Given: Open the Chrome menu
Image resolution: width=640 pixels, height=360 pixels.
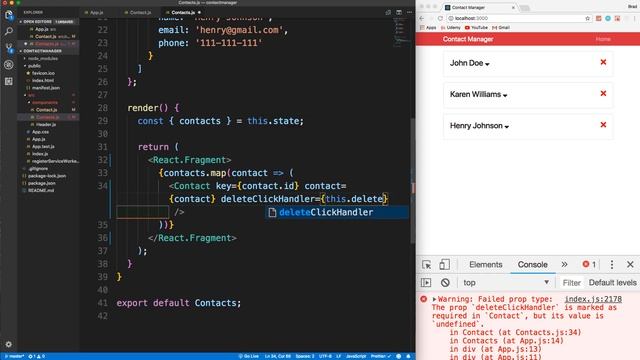Looking at the screenshot, I should [x=635, y=18].
